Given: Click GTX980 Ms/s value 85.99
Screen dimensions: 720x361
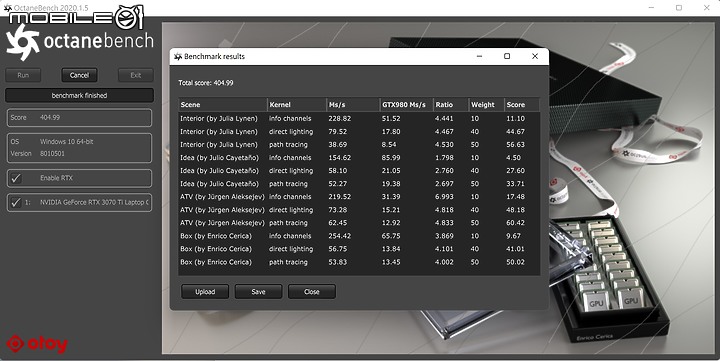Looking at the screenshot, I should click(391, 158).
